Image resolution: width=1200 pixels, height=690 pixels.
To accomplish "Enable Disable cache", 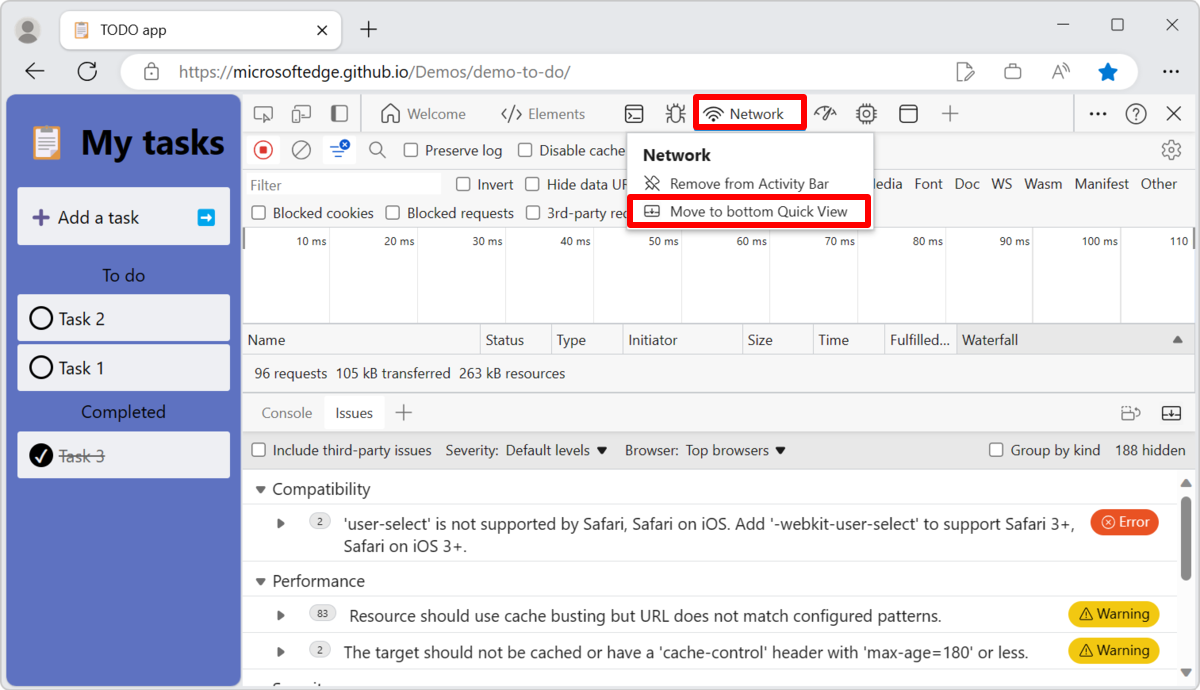I will tap(524, 150).
